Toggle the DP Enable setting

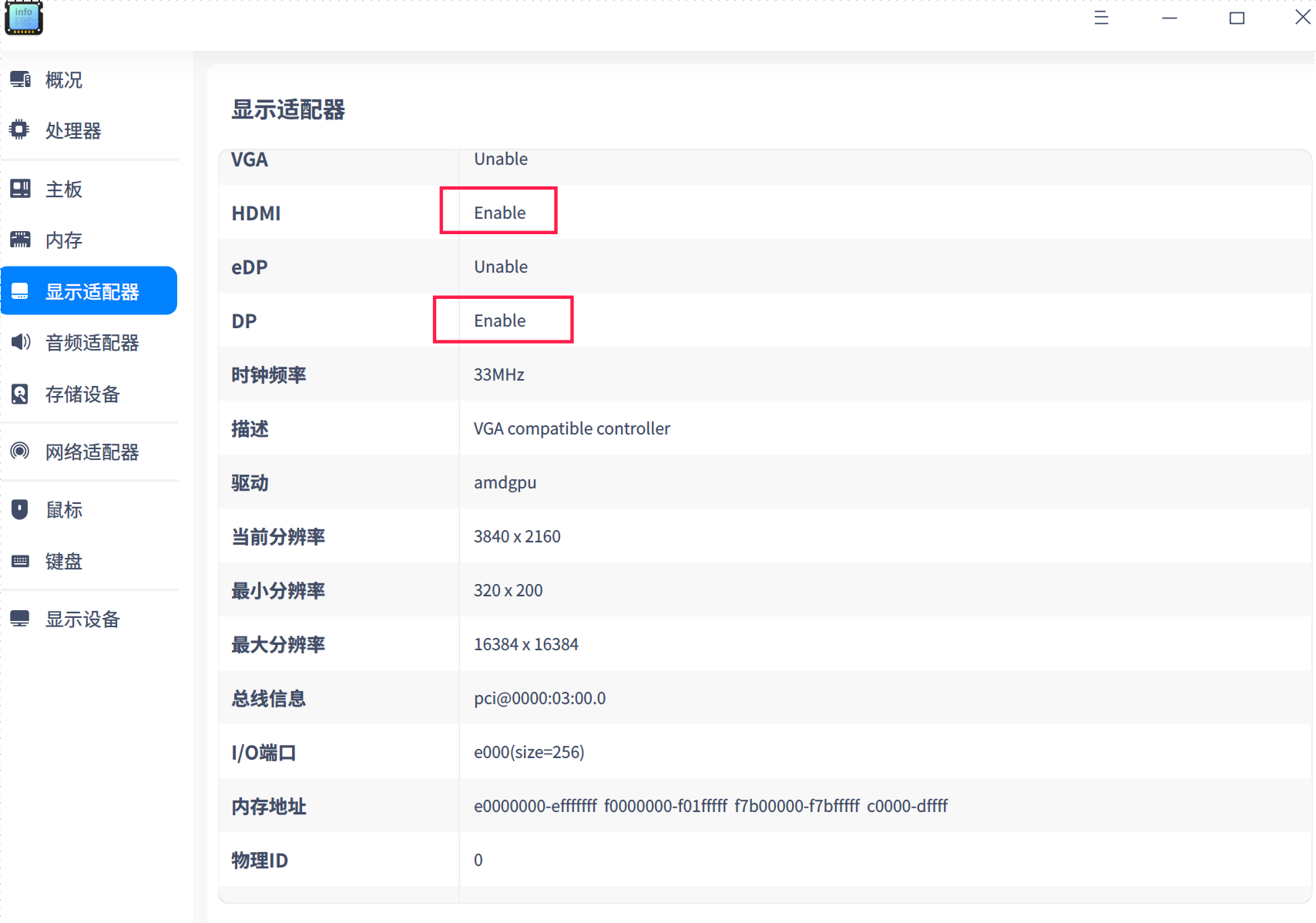point(500,320)
